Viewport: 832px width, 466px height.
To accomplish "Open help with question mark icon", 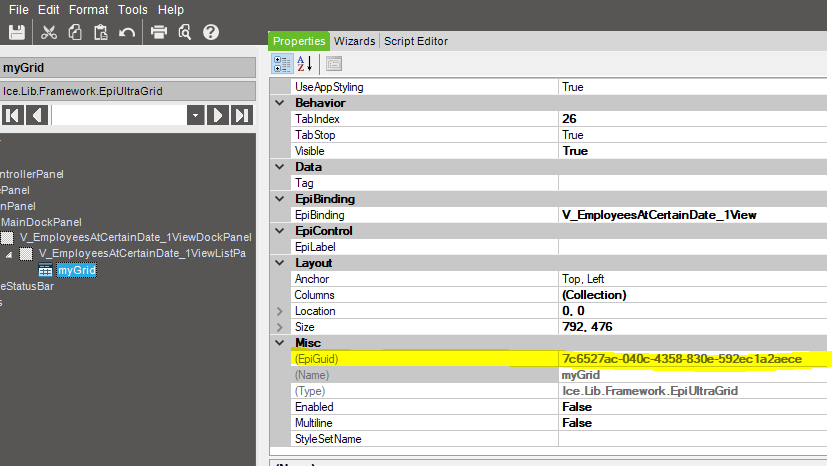I will coord(211,32).
